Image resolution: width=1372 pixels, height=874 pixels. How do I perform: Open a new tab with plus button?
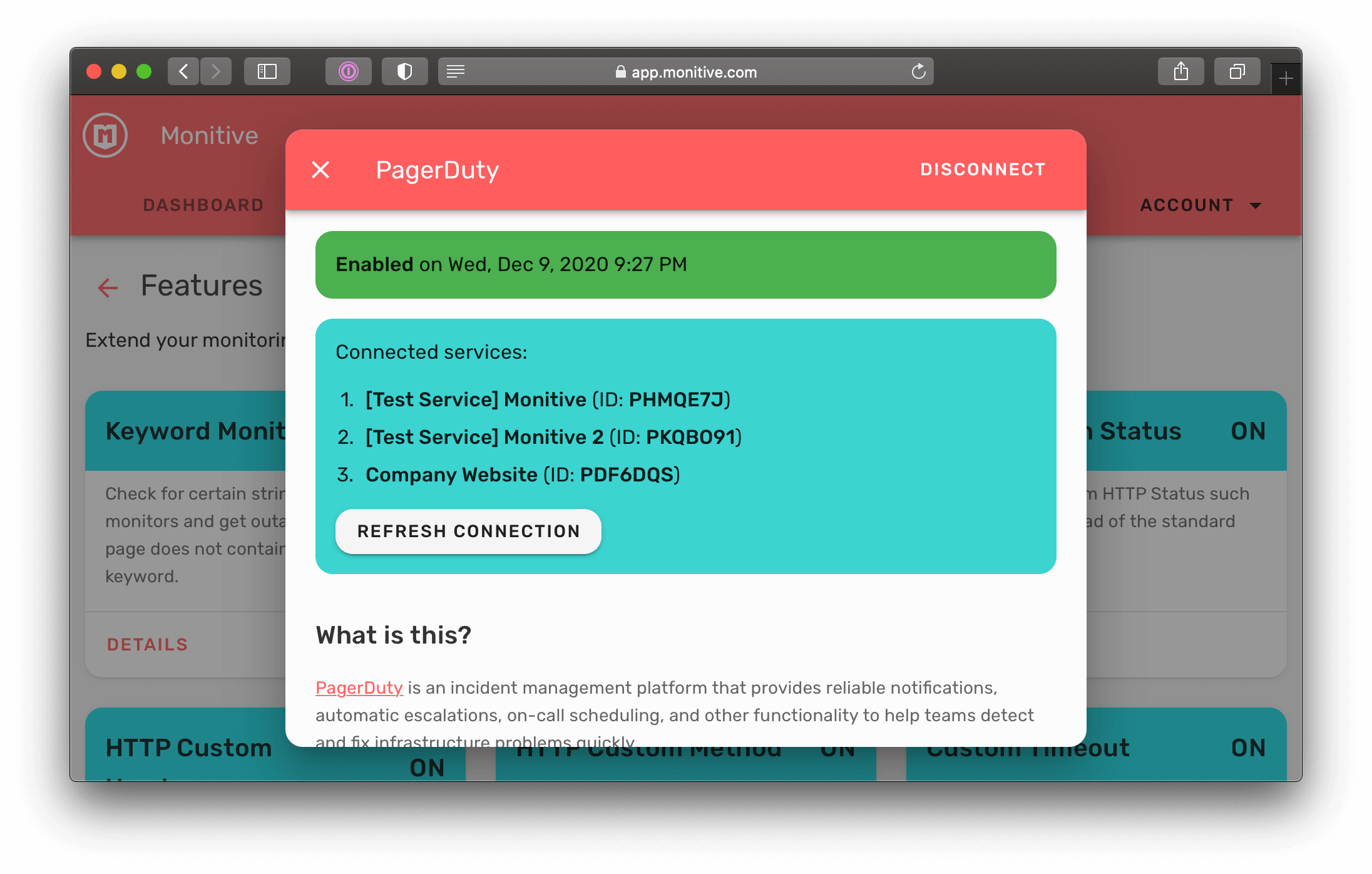point(1286,79)
